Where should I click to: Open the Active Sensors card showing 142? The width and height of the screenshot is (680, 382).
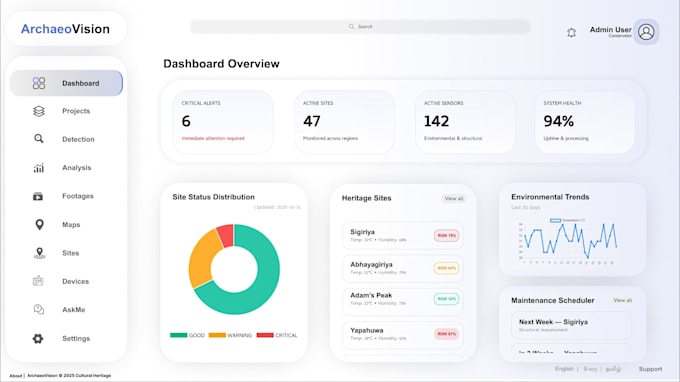pyautogui.click(x=465, y=122)
